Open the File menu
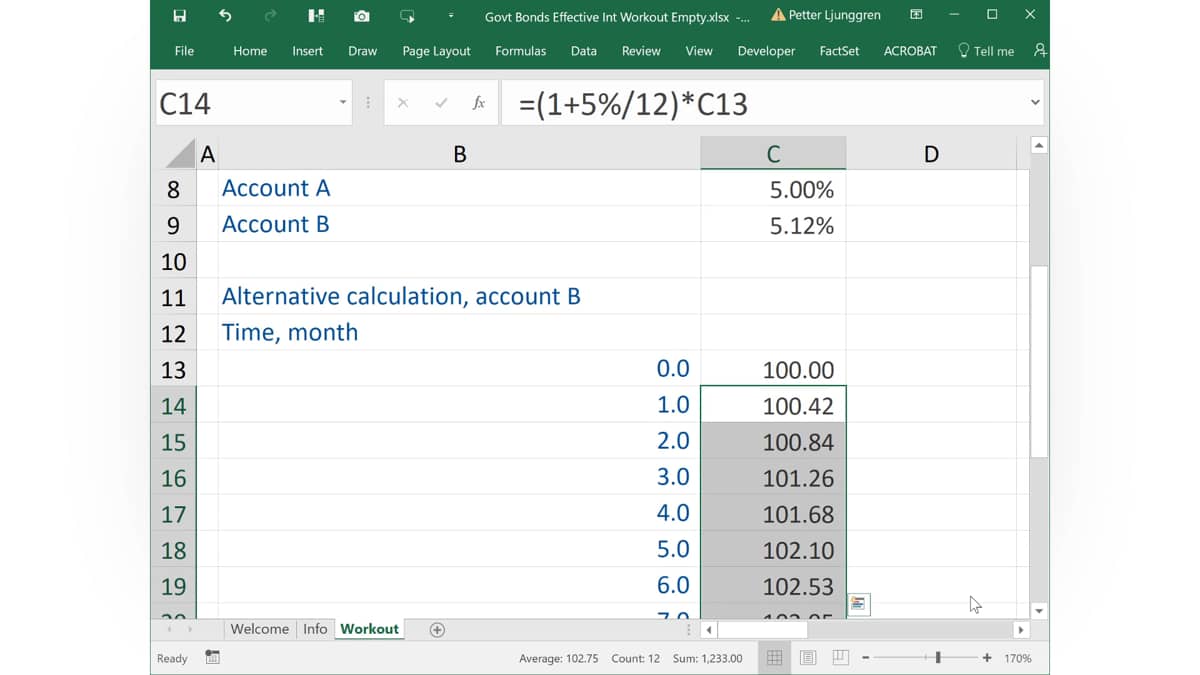The width and height of the screenshot is (1200, 675). [x=184, y=51]
